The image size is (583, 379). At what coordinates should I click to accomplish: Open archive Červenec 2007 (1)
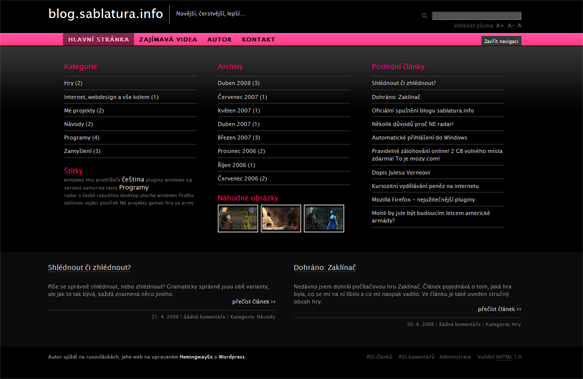tap(242, 97)
